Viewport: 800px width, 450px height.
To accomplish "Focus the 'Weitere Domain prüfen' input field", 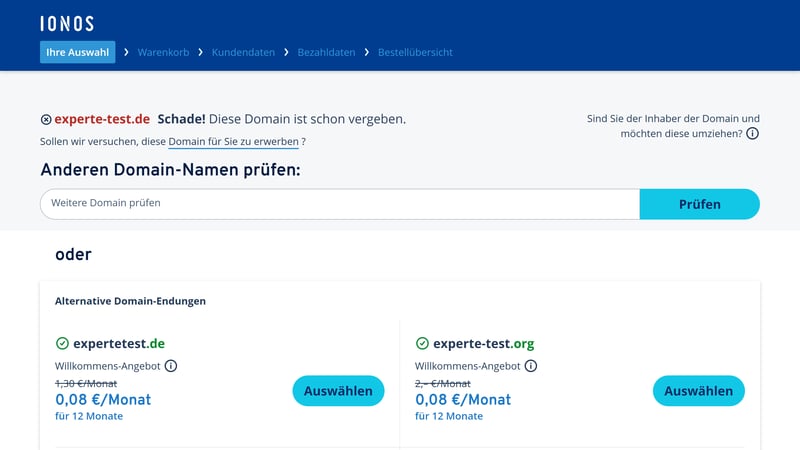I will pos(340,204).
